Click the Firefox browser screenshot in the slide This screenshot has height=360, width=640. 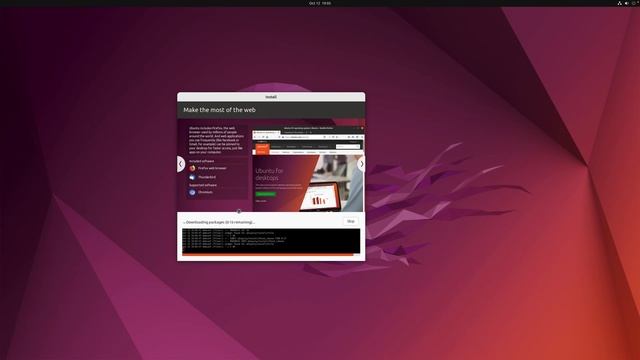click(308, 169)
